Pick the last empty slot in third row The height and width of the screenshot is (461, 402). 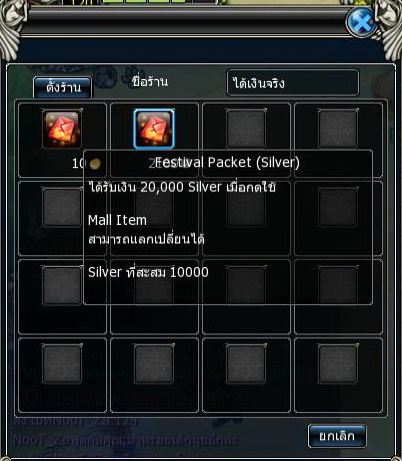338,286
